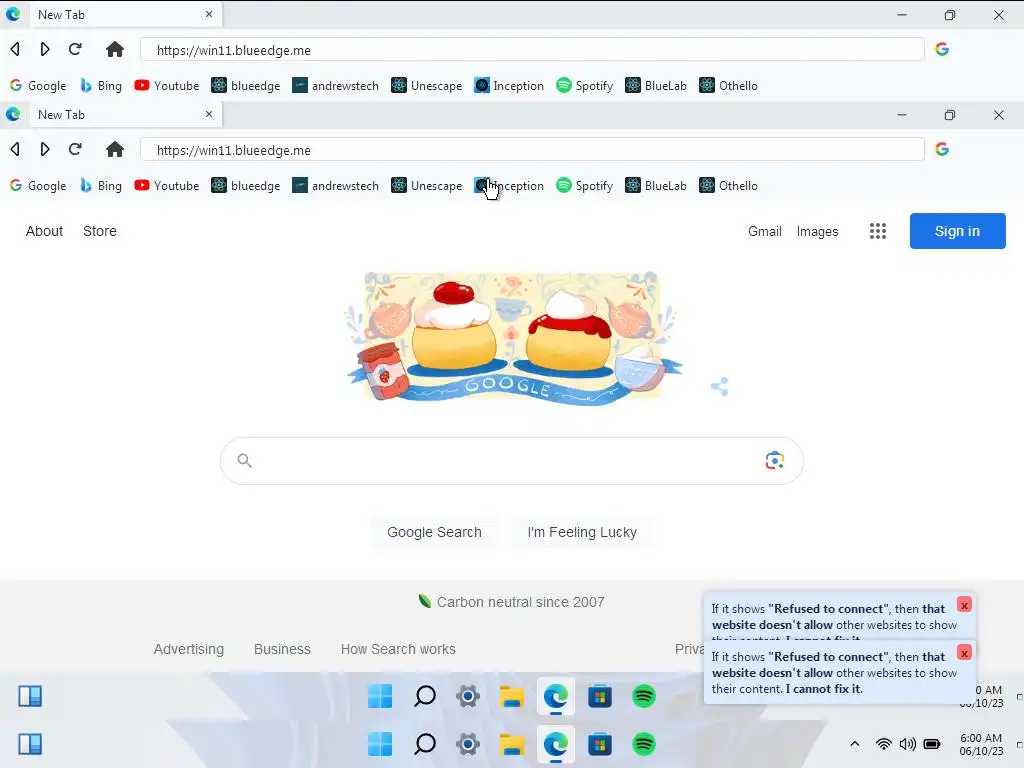Open the Othello bookmark in the inner bookmarks bar
Screen dimensions: 1024x768
pyautogui.click(x=728, y=185)
